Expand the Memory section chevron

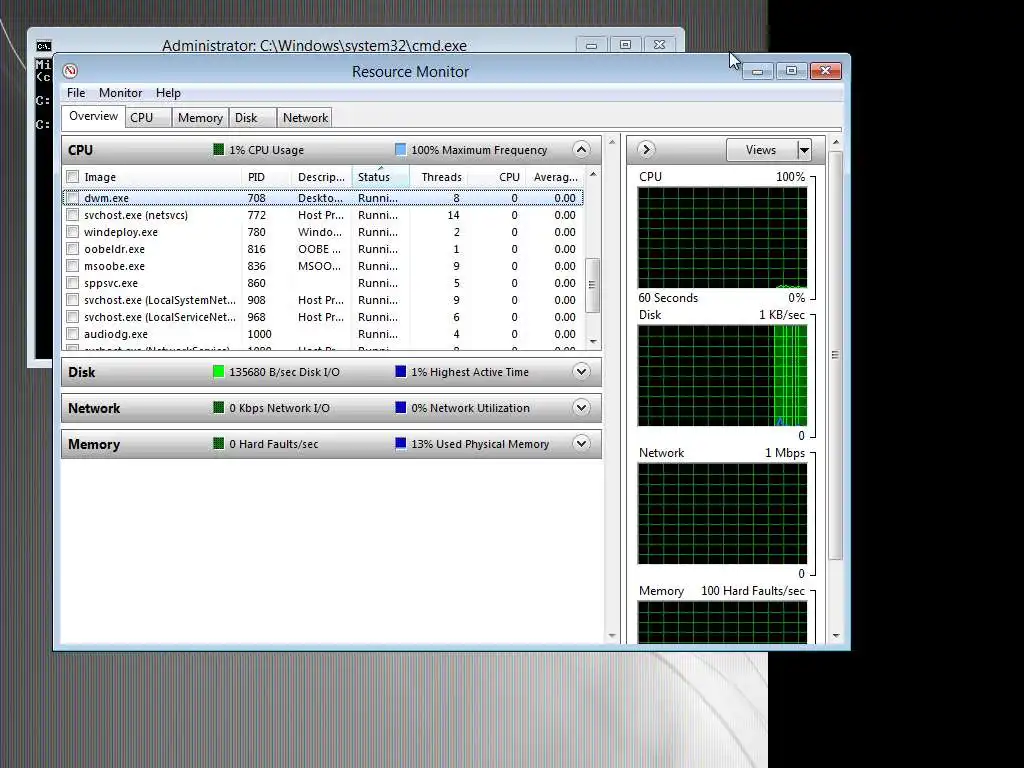[581, 443]
